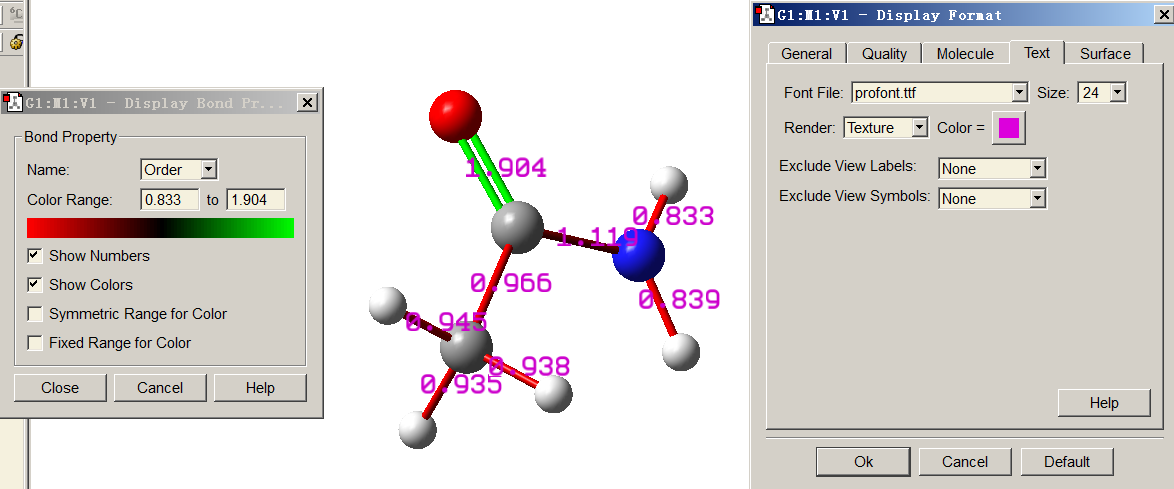Select the blue nitrogen atom
1174x489 pixels.
(x=639, y=256)
